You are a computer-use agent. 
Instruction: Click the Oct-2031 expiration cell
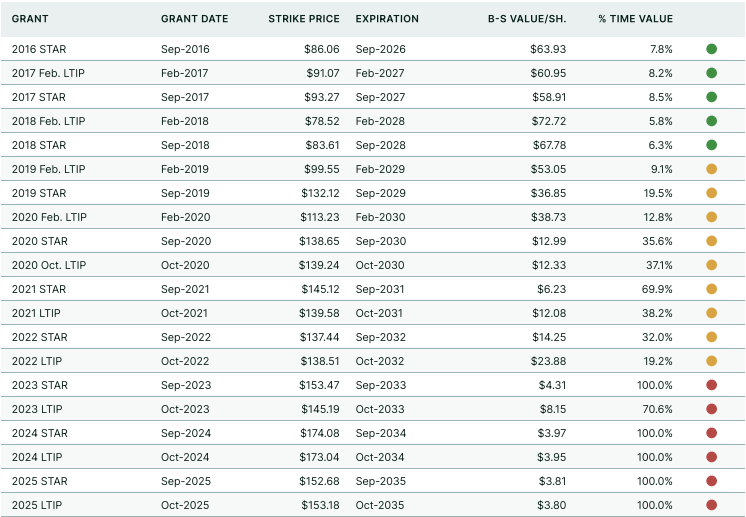[379, 313]
